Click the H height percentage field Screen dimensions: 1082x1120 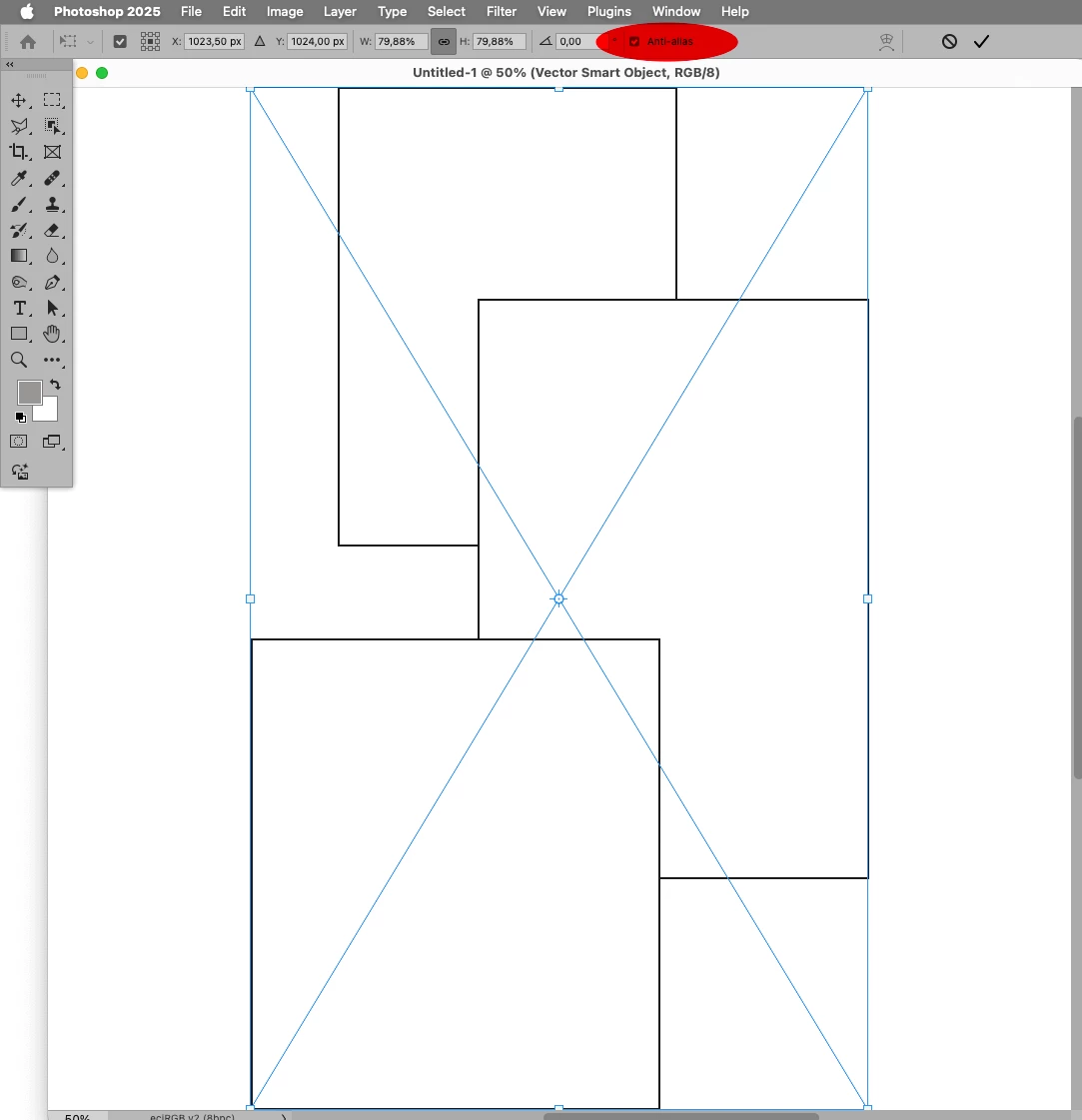pyautogui.click(x=500, y=41)
